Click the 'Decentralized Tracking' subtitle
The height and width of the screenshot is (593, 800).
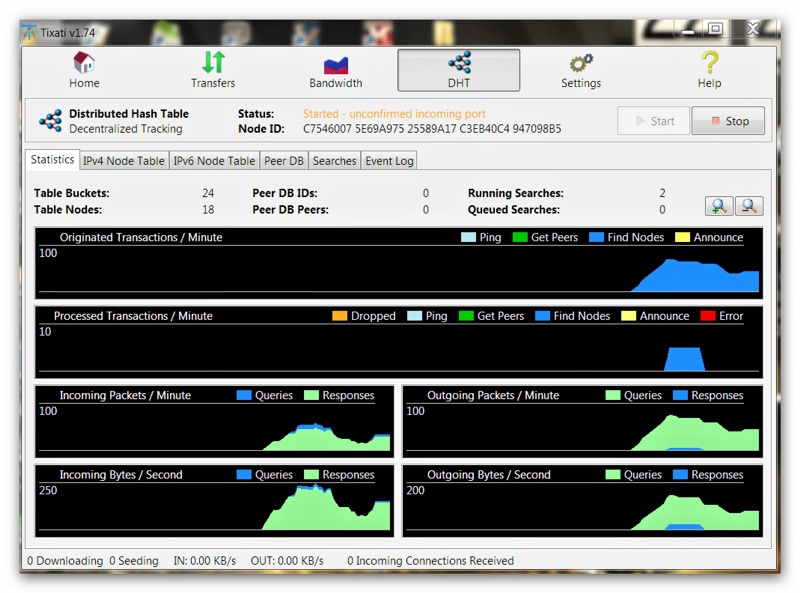coord(126,129)
